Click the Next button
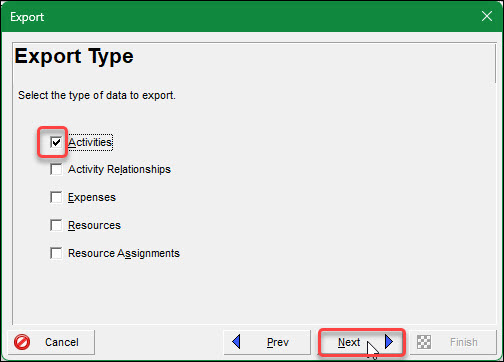Image resolution: width=504 pixels, height=362 pixels. click(362, 342)
